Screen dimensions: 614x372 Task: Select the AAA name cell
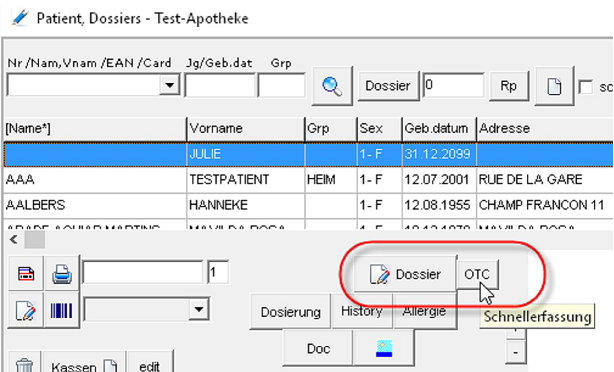coord(95,180)
